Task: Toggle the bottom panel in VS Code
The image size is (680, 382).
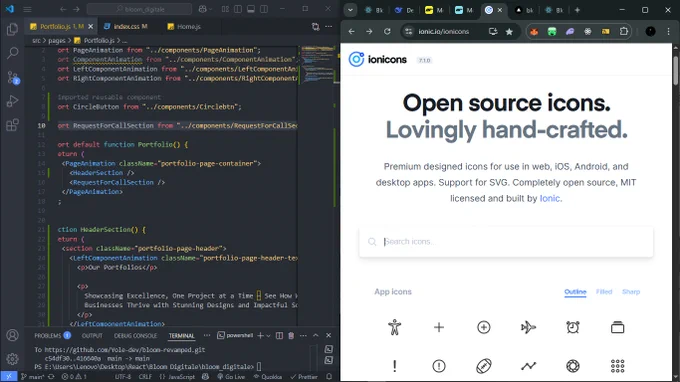Action: click(251, 9)
